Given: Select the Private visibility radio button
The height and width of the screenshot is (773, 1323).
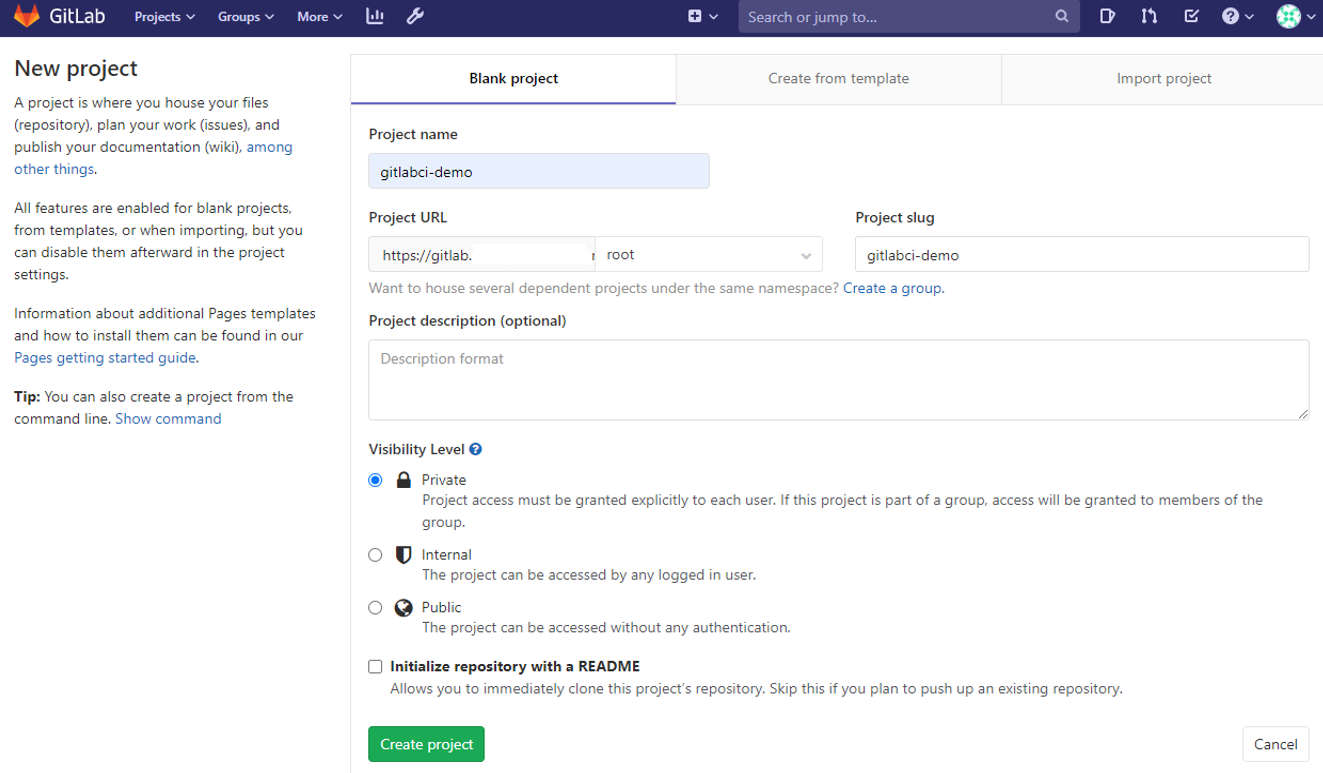Looking at the screenshot, I should pos(375,480).
